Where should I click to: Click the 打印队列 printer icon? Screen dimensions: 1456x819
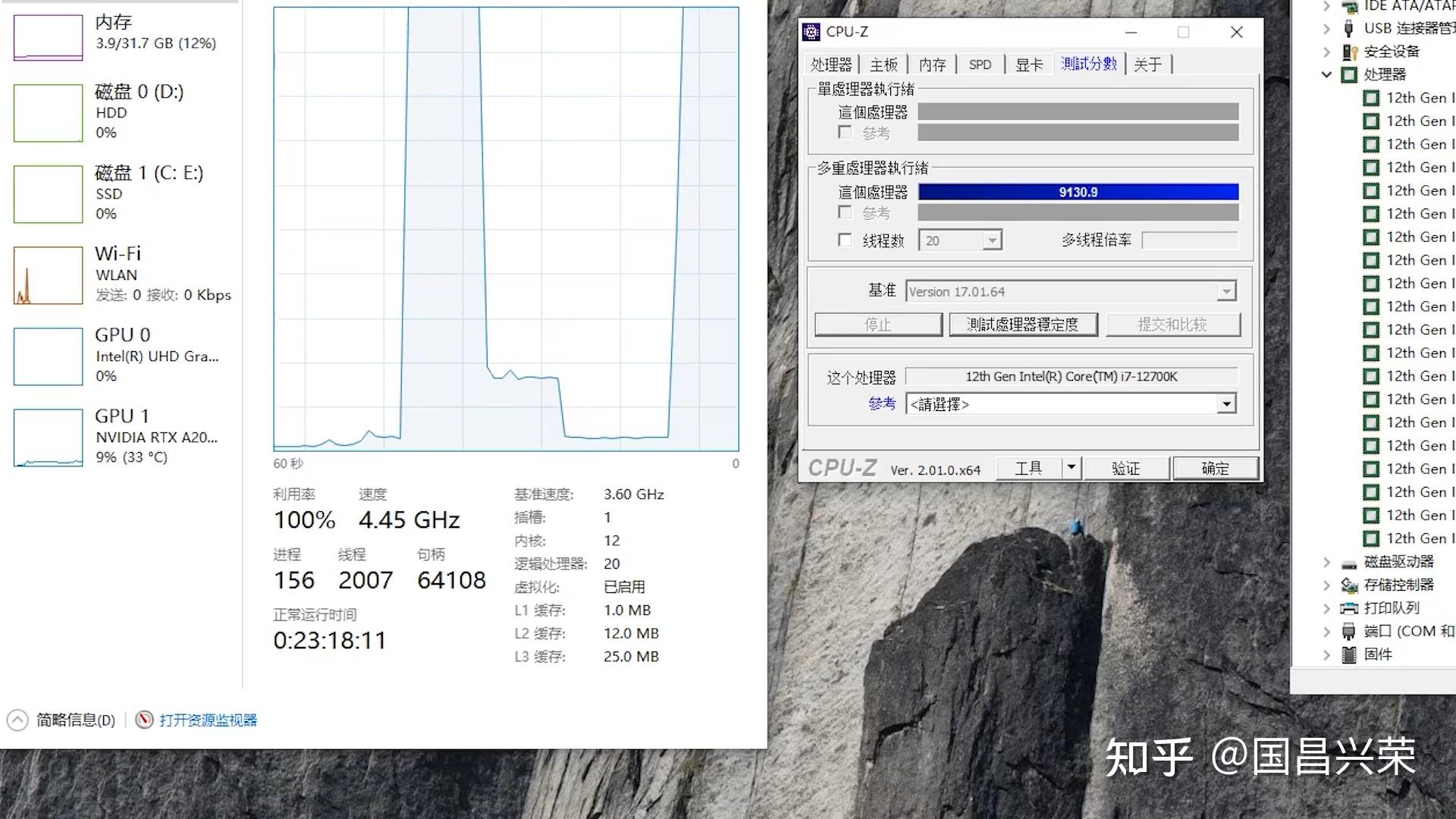1349,608
